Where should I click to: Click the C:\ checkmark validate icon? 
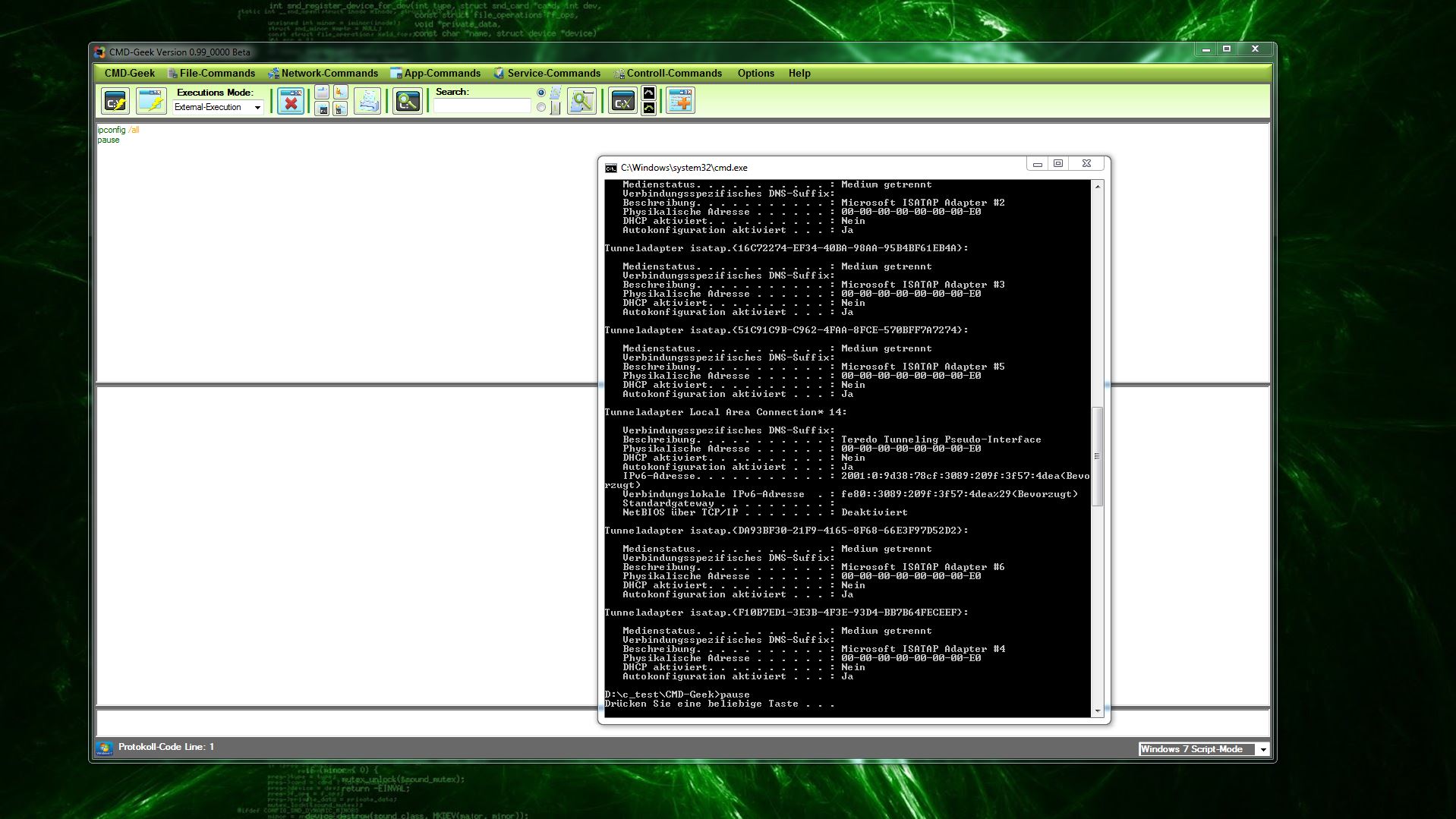click(622, 101)
